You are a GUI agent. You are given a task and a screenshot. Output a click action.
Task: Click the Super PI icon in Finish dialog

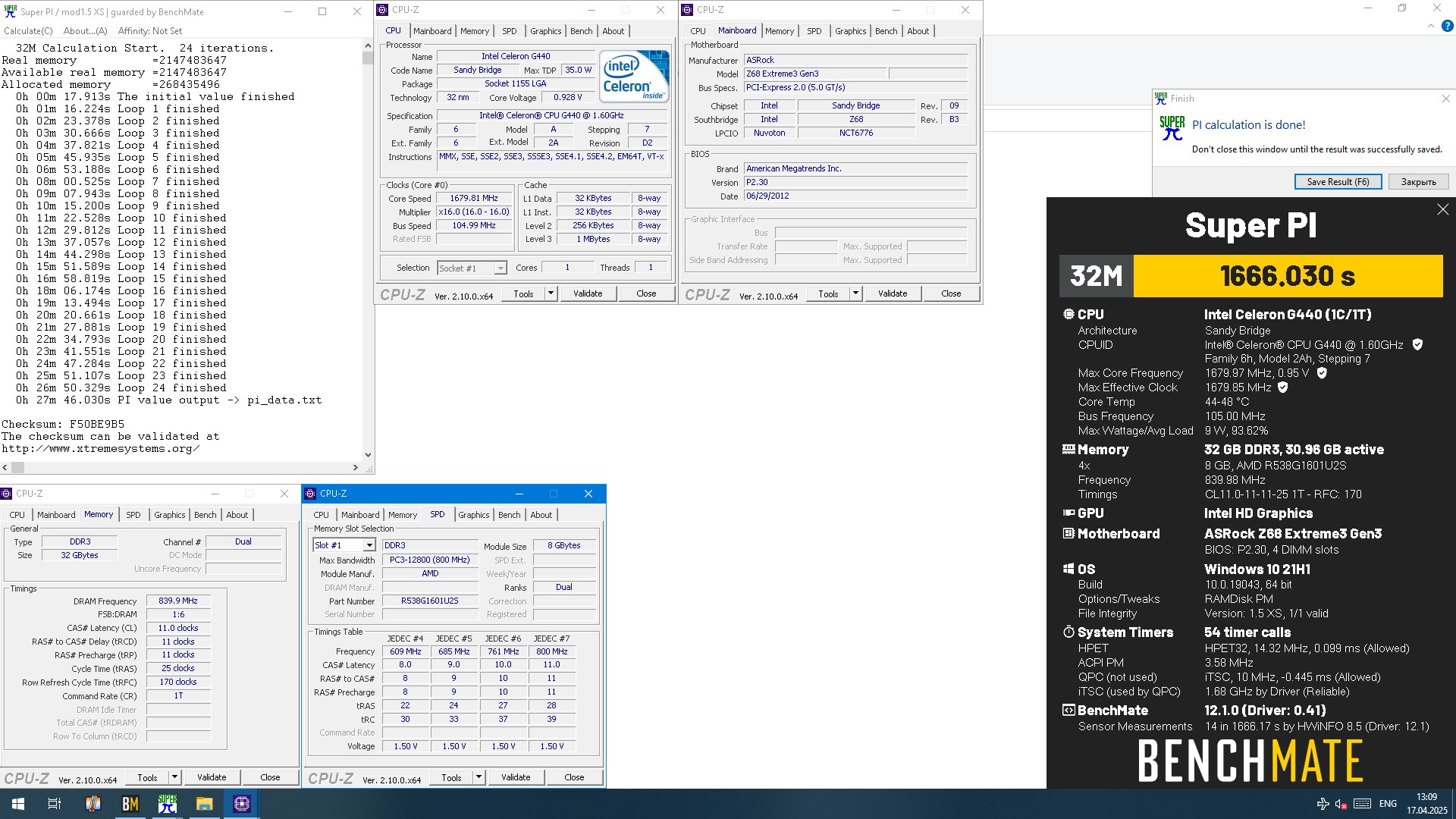(x=1172, y=128)
